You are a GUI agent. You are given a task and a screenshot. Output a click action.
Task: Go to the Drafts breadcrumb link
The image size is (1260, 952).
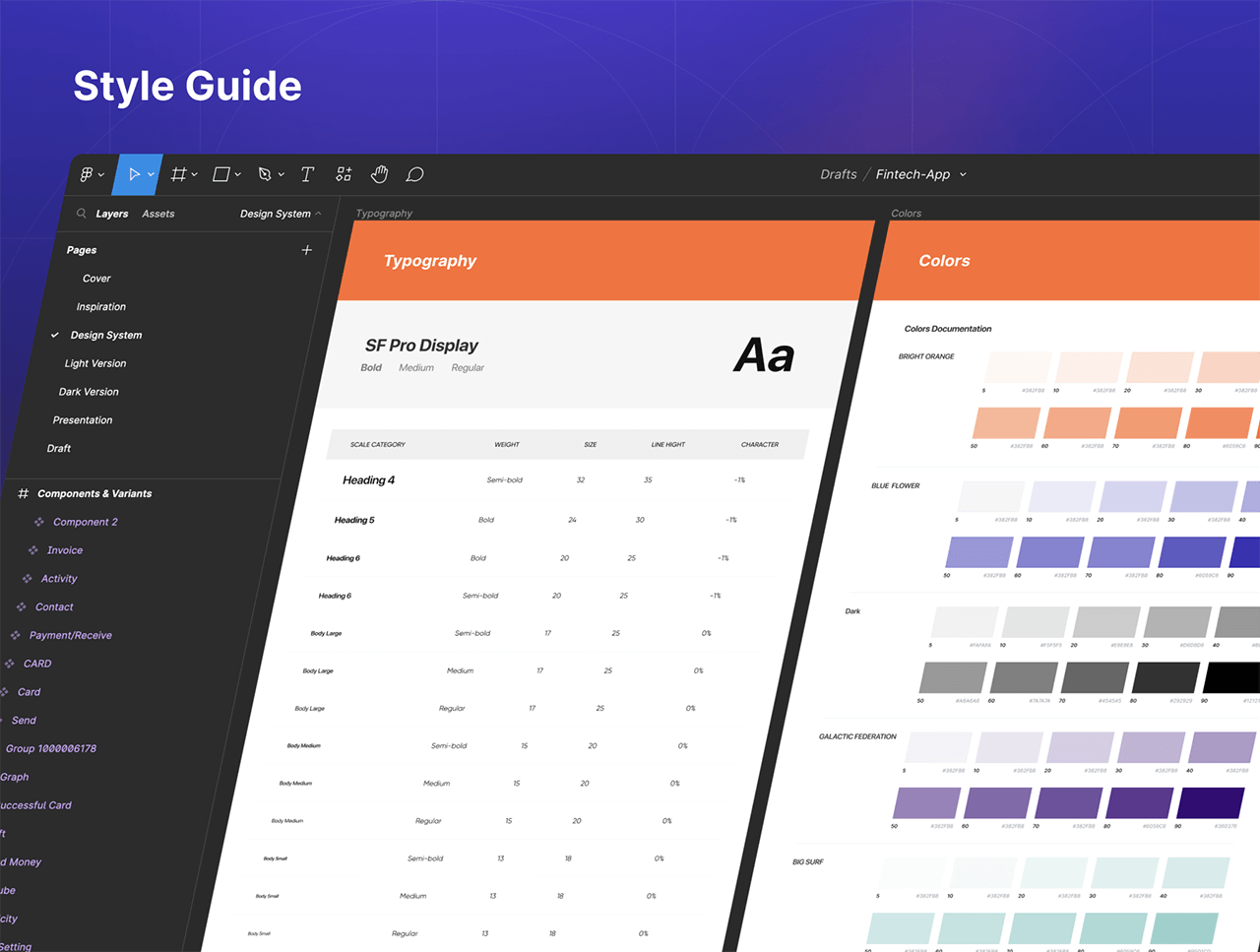(x=838, y=174)
